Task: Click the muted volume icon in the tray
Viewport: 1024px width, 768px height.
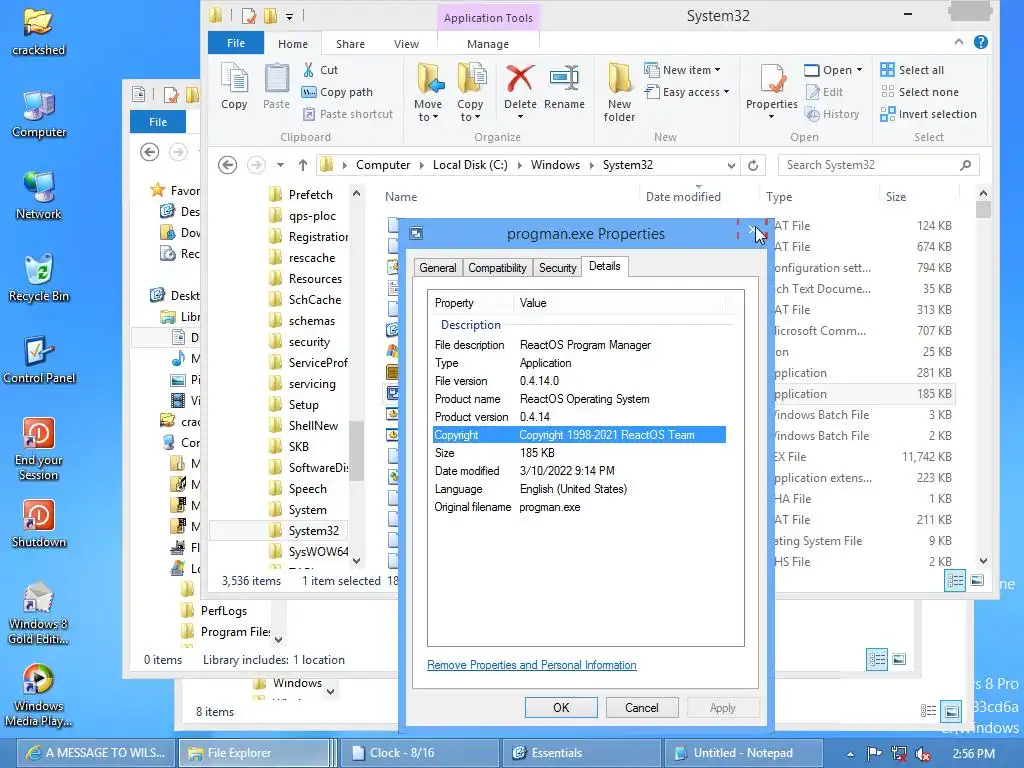Action: (923, 754)
